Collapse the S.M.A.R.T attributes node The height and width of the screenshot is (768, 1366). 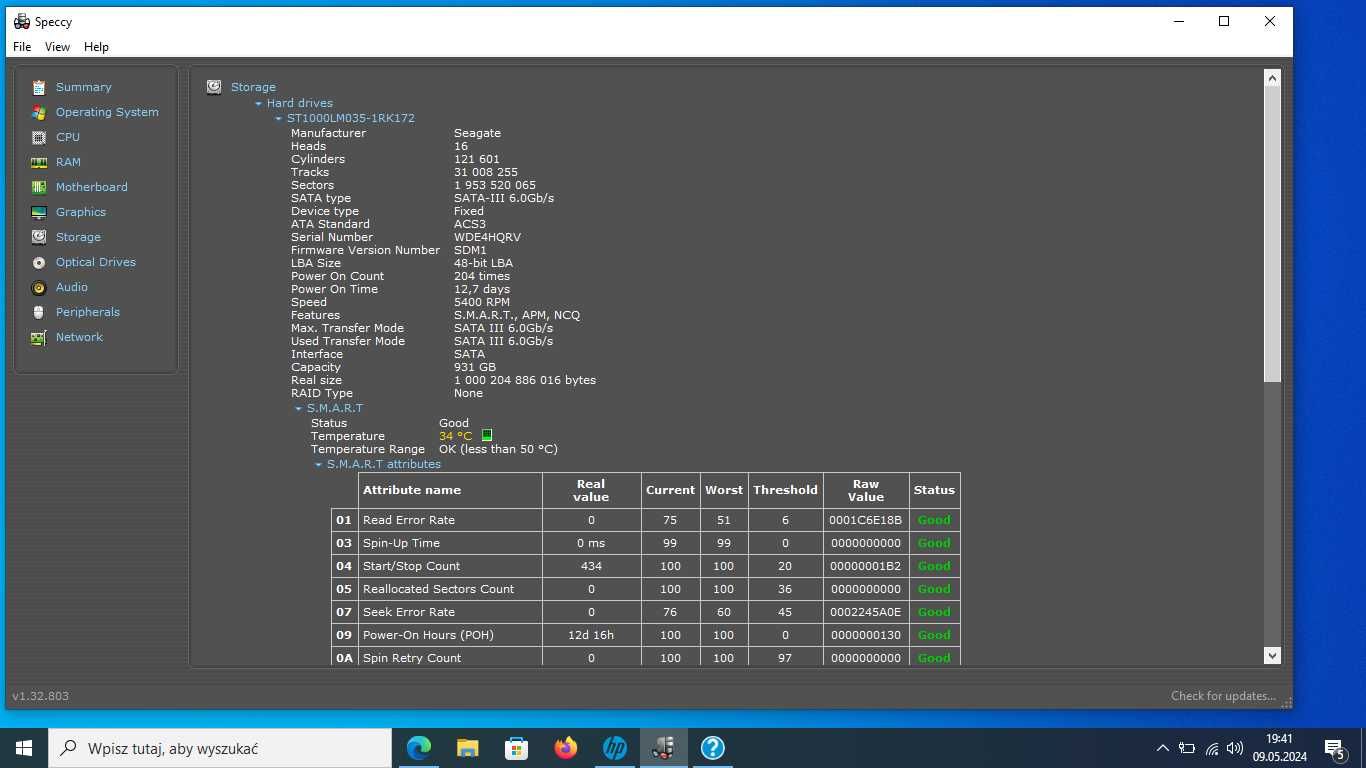coord(318,464)
